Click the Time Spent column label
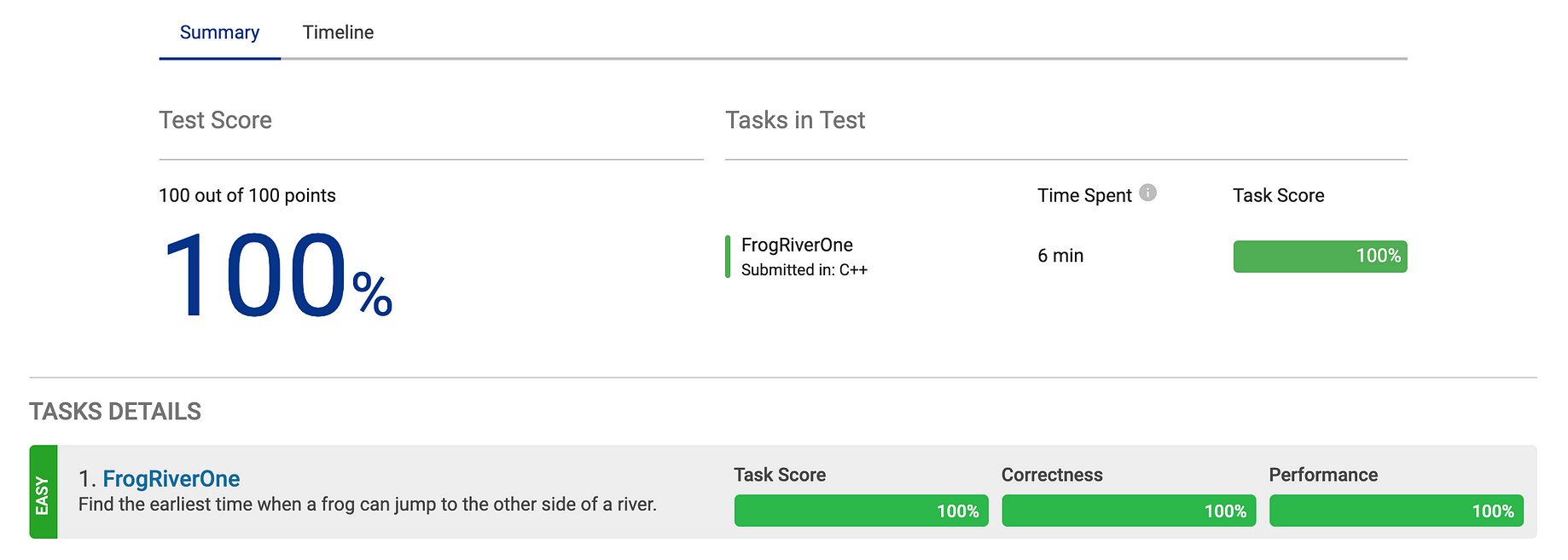This screenshot has width=1568, height=560. point(1084,195)
